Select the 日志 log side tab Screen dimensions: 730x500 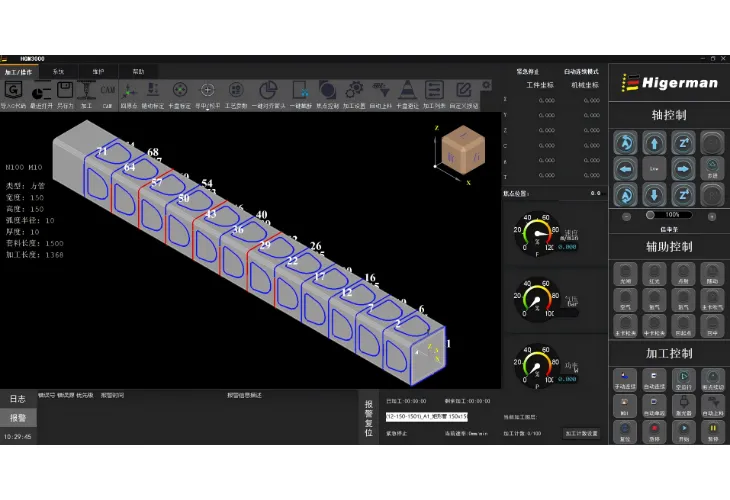[17, 399]
